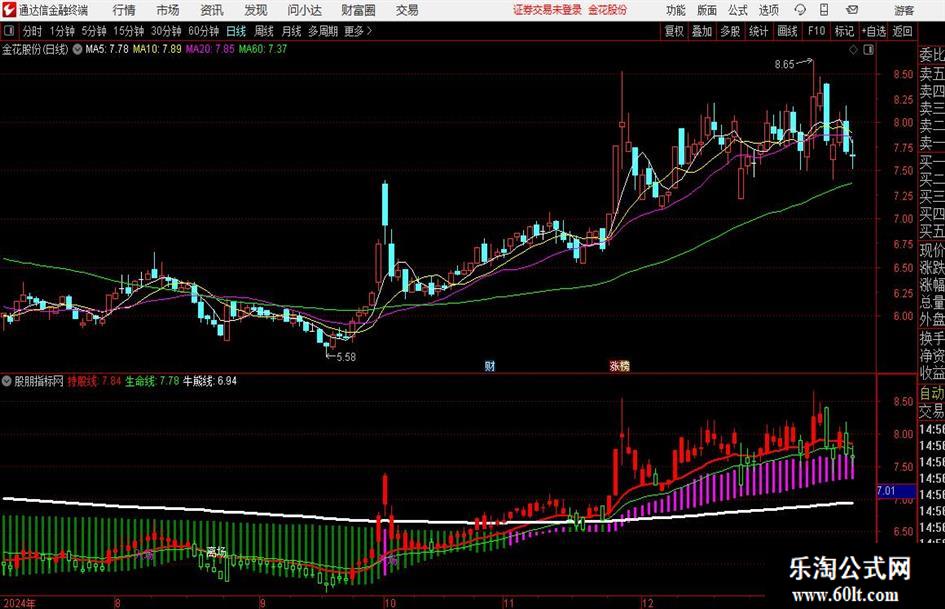The image size is (945, 609).
Task: Toggle the panel layout icon beside the diamond
Action: coord(868,50)
